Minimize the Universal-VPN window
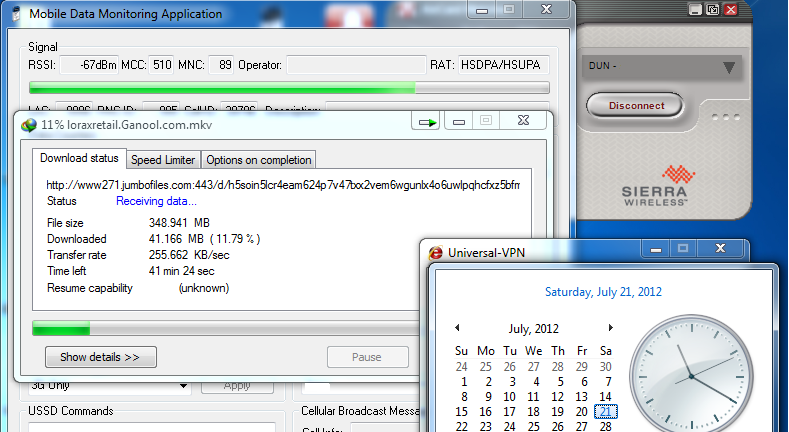 pos(656,248)
